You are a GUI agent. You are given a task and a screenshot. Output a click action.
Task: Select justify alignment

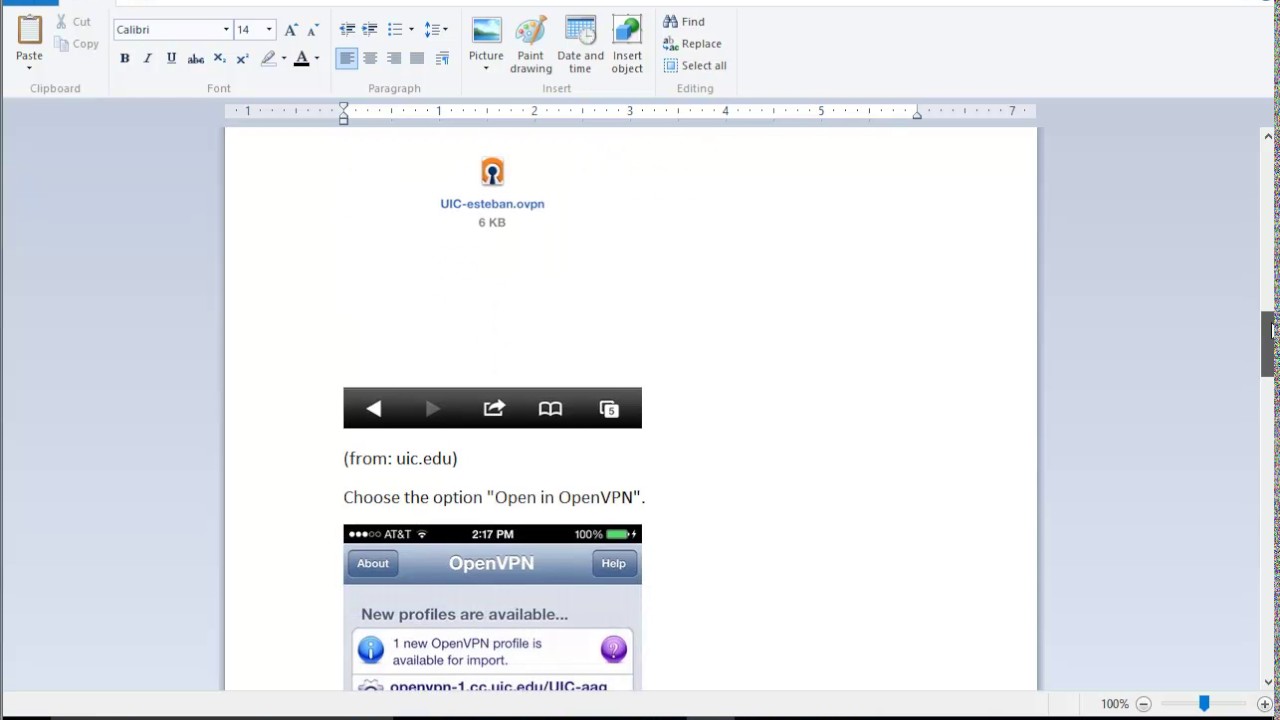click(417, 59)
